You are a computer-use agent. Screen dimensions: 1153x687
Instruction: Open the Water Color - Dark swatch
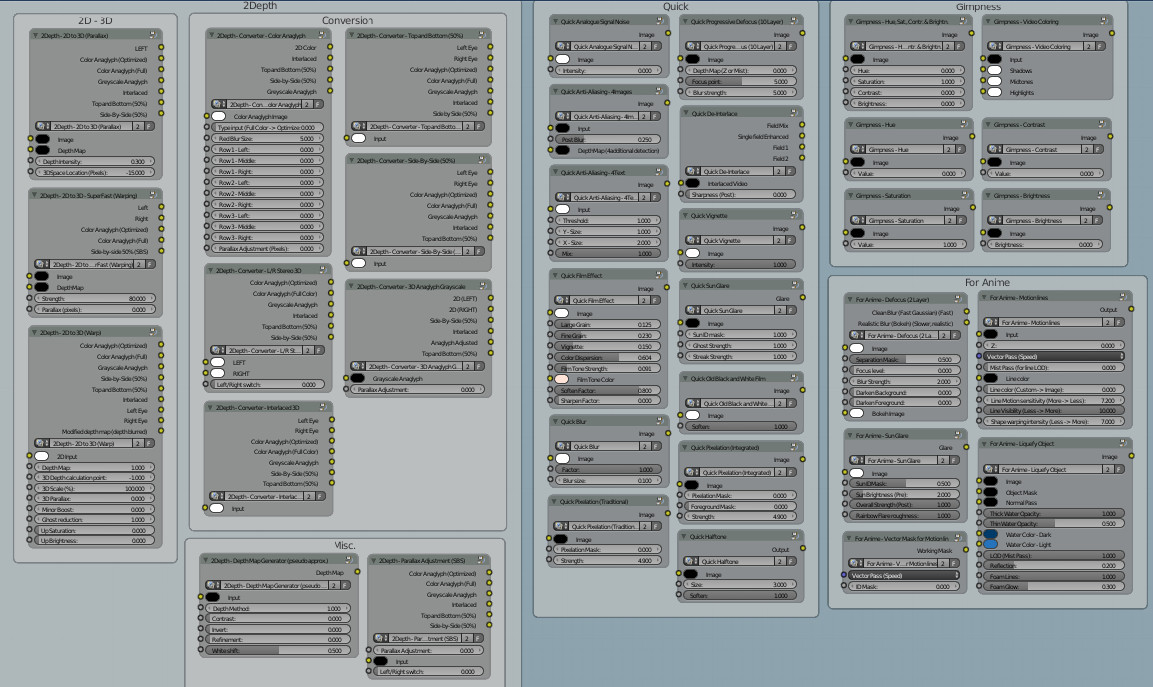click(991, 535)
